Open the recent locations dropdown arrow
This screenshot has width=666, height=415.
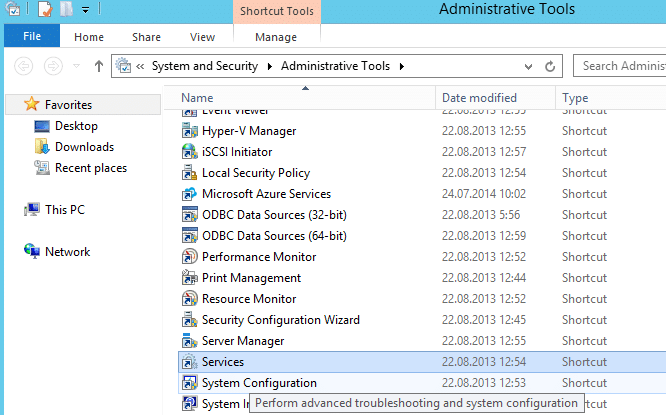pos(76,66)
